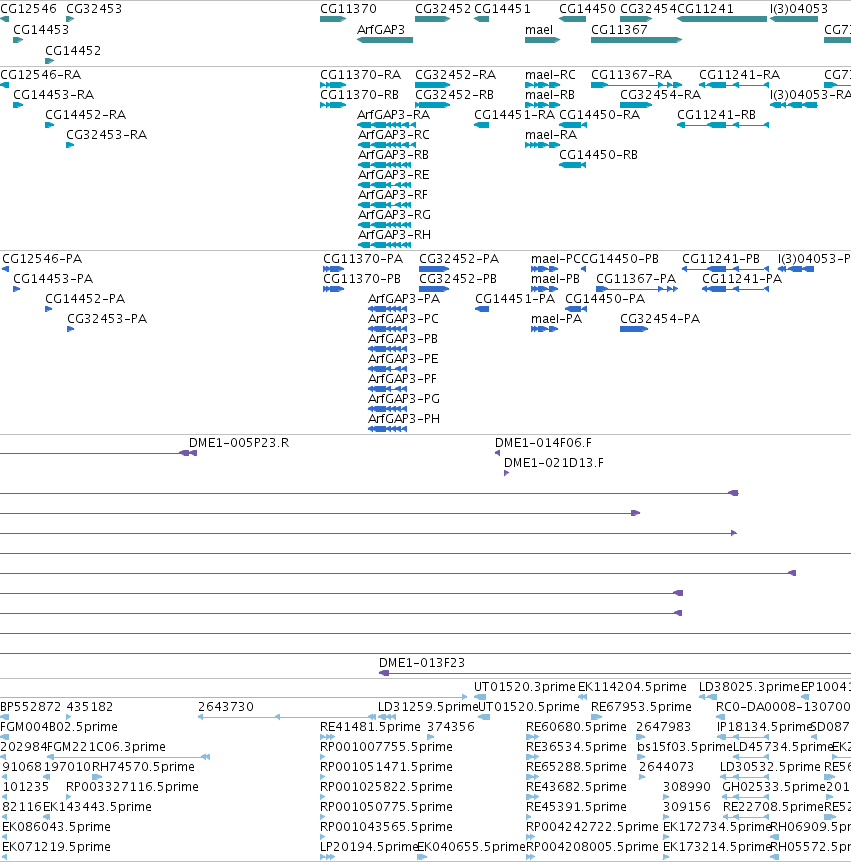
Task: Click BAC end DME1-014F06.F
Action: [544, 443]
